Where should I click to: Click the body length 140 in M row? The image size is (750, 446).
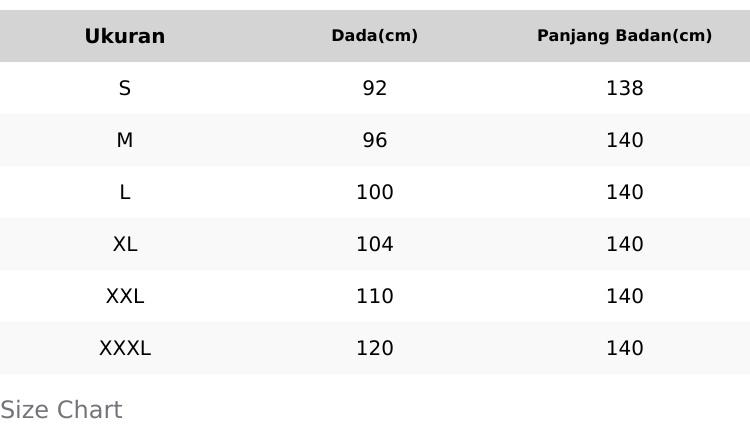[x=624, y=140]
